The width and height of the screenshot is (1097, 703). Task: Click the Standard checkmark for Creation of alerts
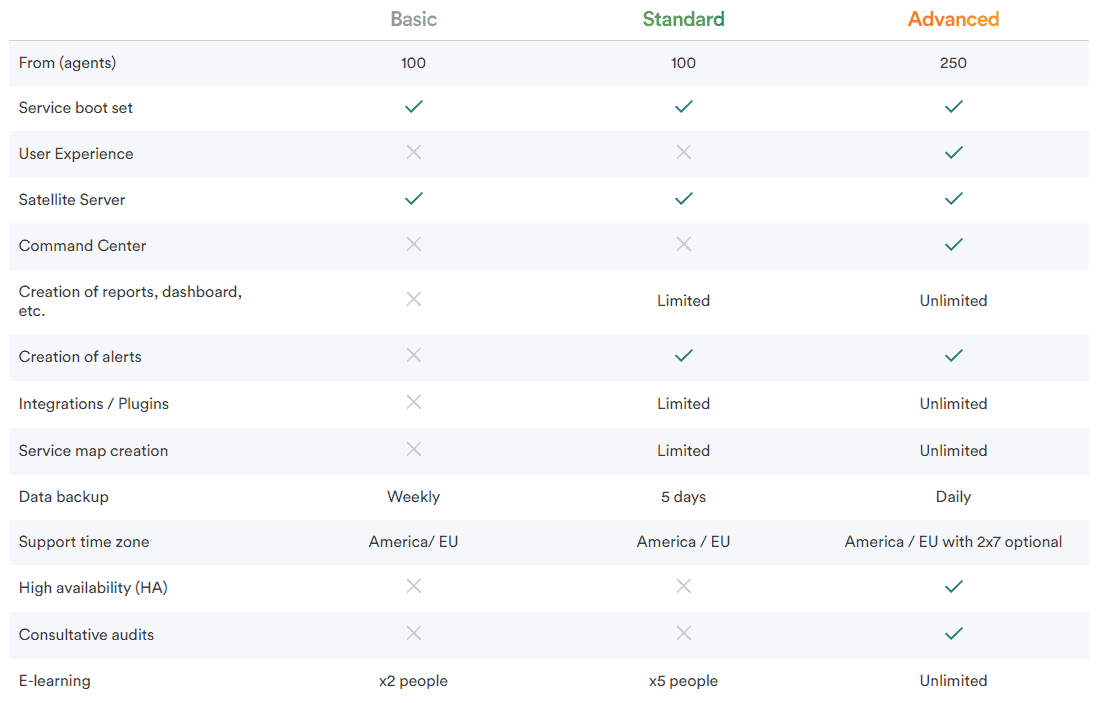pyautogui.click(x=684, y=355)
